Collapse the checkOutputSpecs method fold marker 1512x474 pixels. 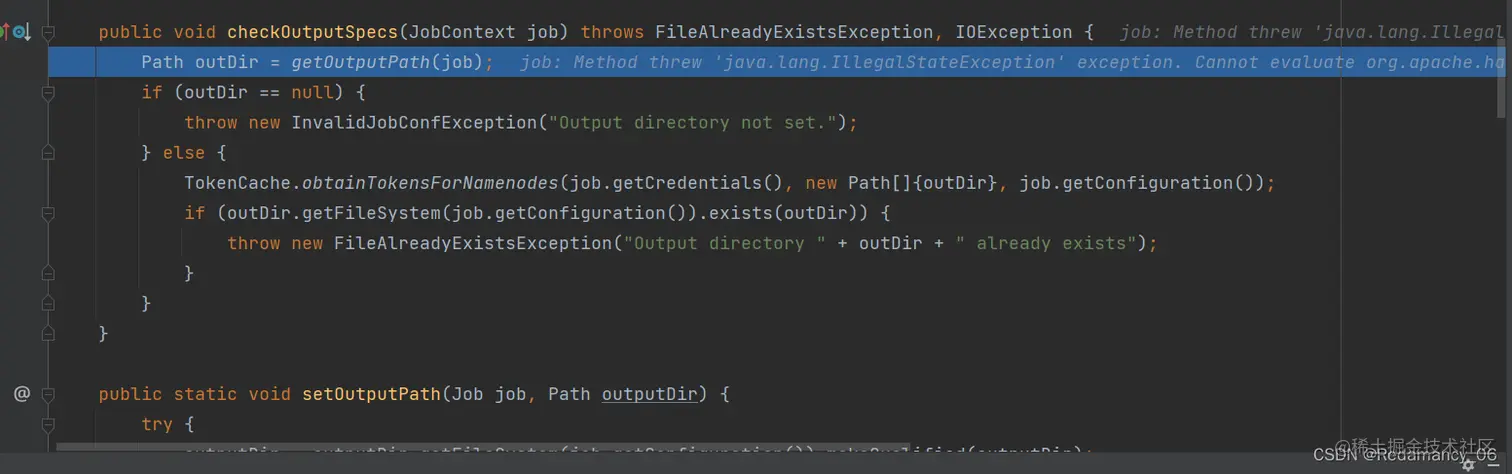tap(48, 33)
